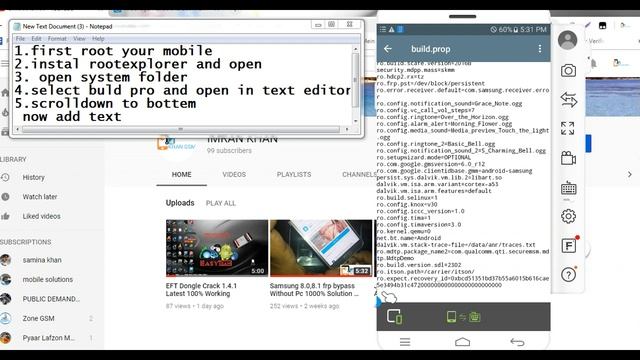Click Notepad's vertical scrollbar down arrow
Image resolution: width=640 pixels, height=360 pixels.
(x=356, y=121)
